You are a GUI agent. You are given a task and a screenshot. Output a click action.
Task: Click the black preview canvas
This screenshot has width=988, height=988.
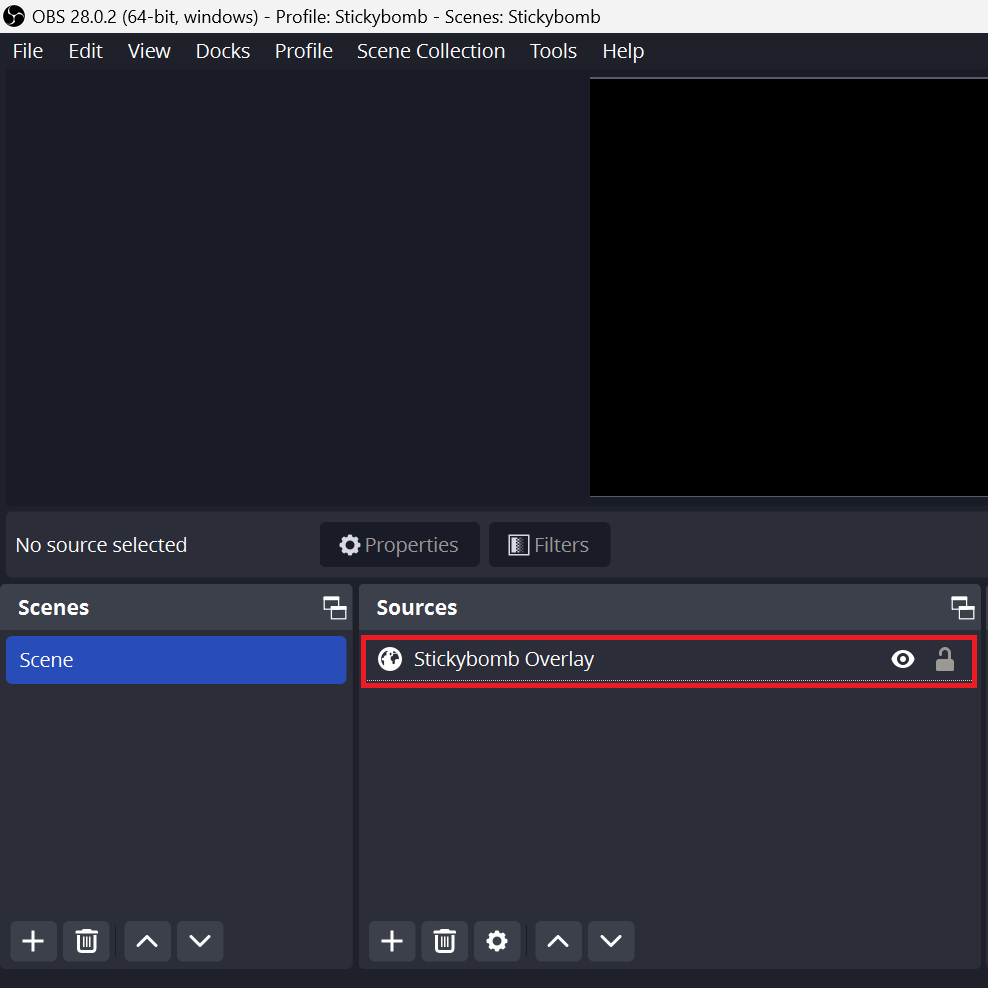789,287
